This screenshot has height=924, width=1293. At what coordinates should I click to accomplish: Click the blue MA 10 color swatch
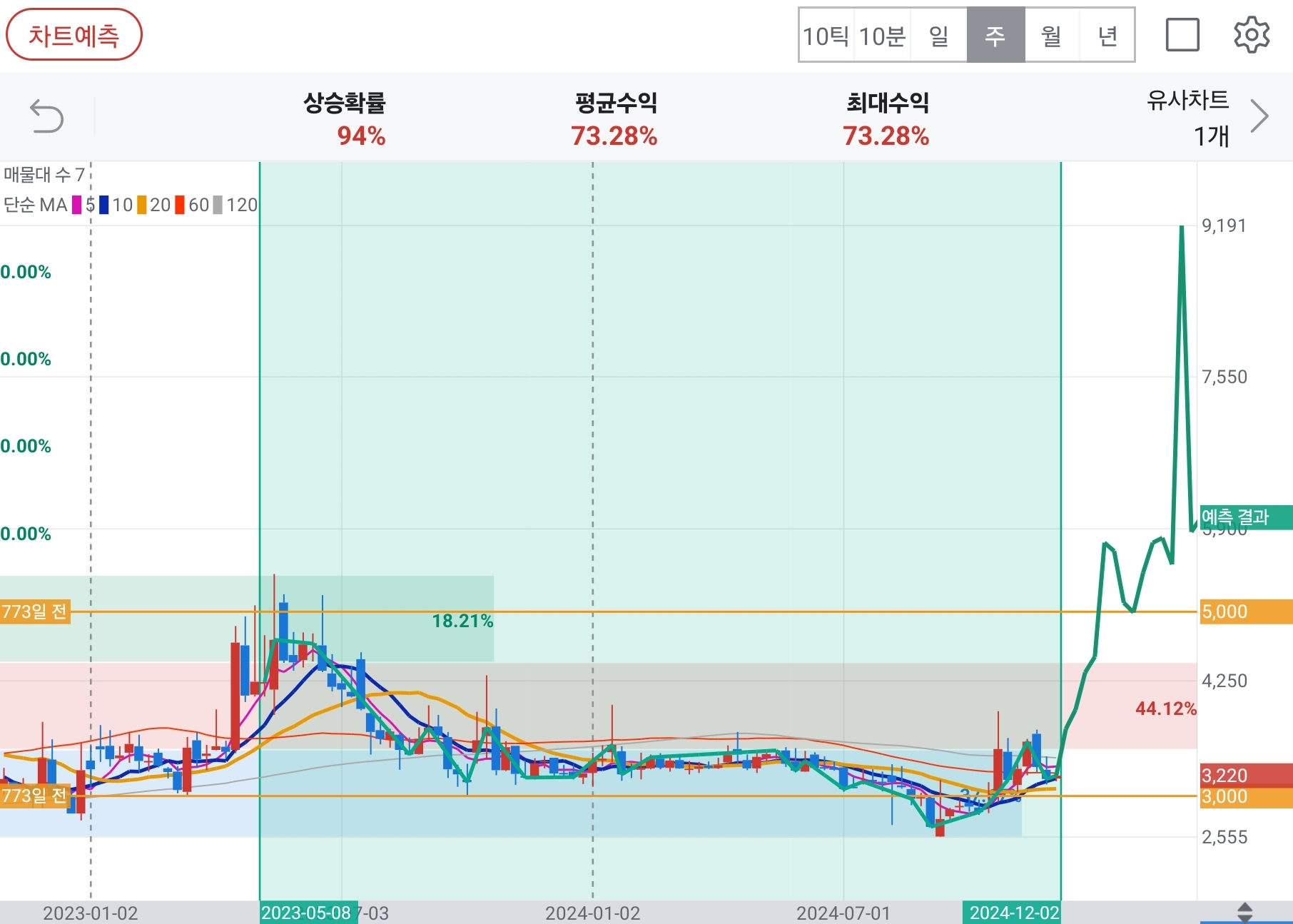104,205
